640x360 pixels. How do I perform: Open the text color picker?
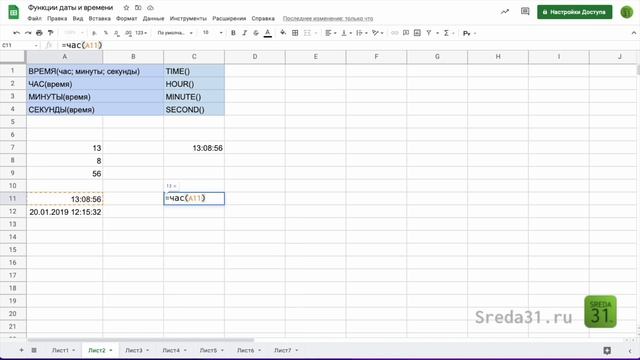pos(268,33)
